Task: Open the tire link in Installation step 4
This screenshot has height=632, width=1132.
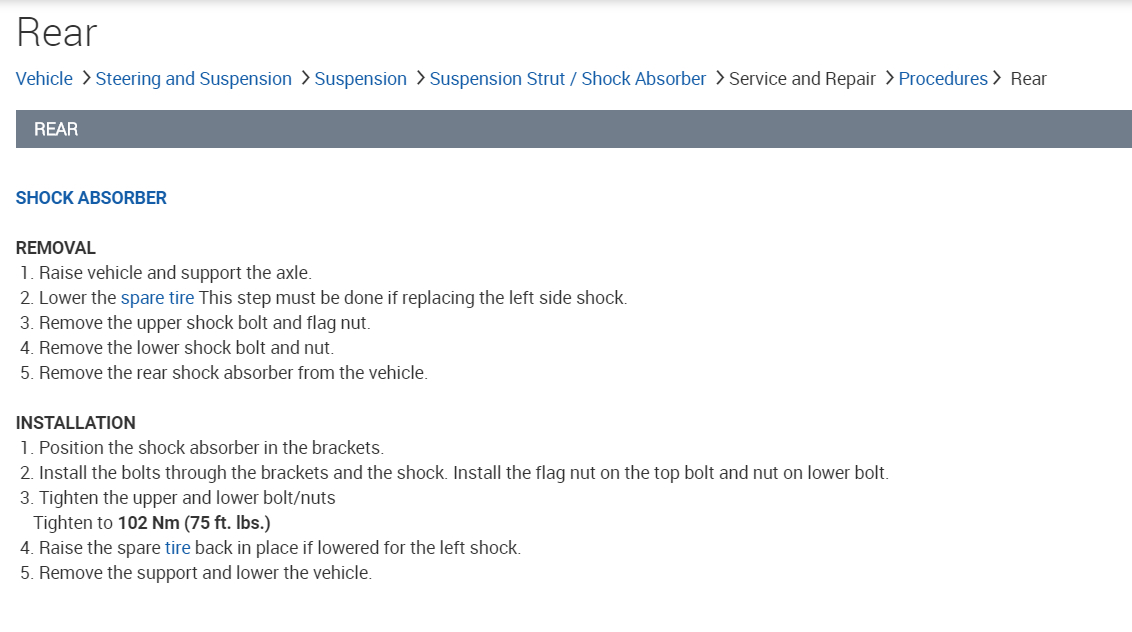Action: [x=177, y=548]
